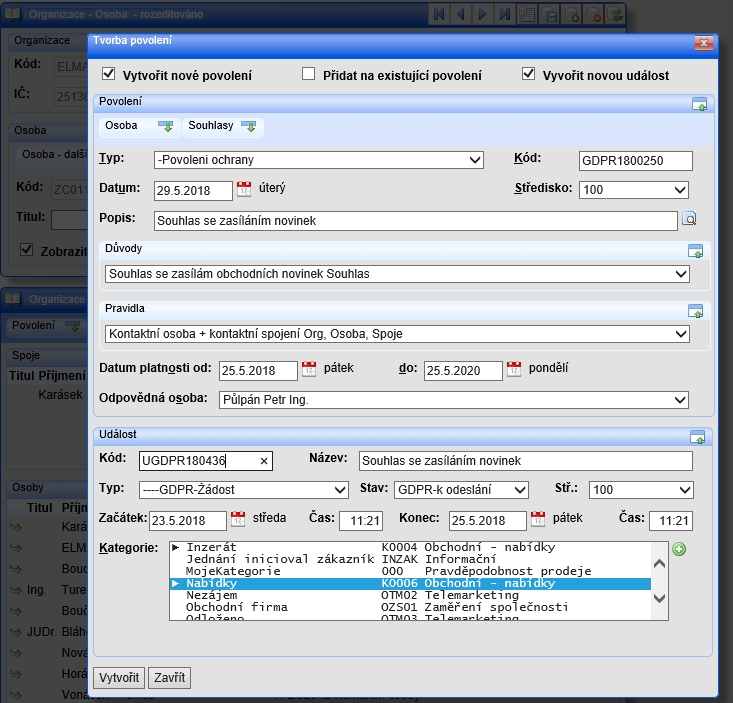The width and height of the screenshot is (733, 703).
Task: Close the Tvorba povolení dialog
Action: [704, 43]
